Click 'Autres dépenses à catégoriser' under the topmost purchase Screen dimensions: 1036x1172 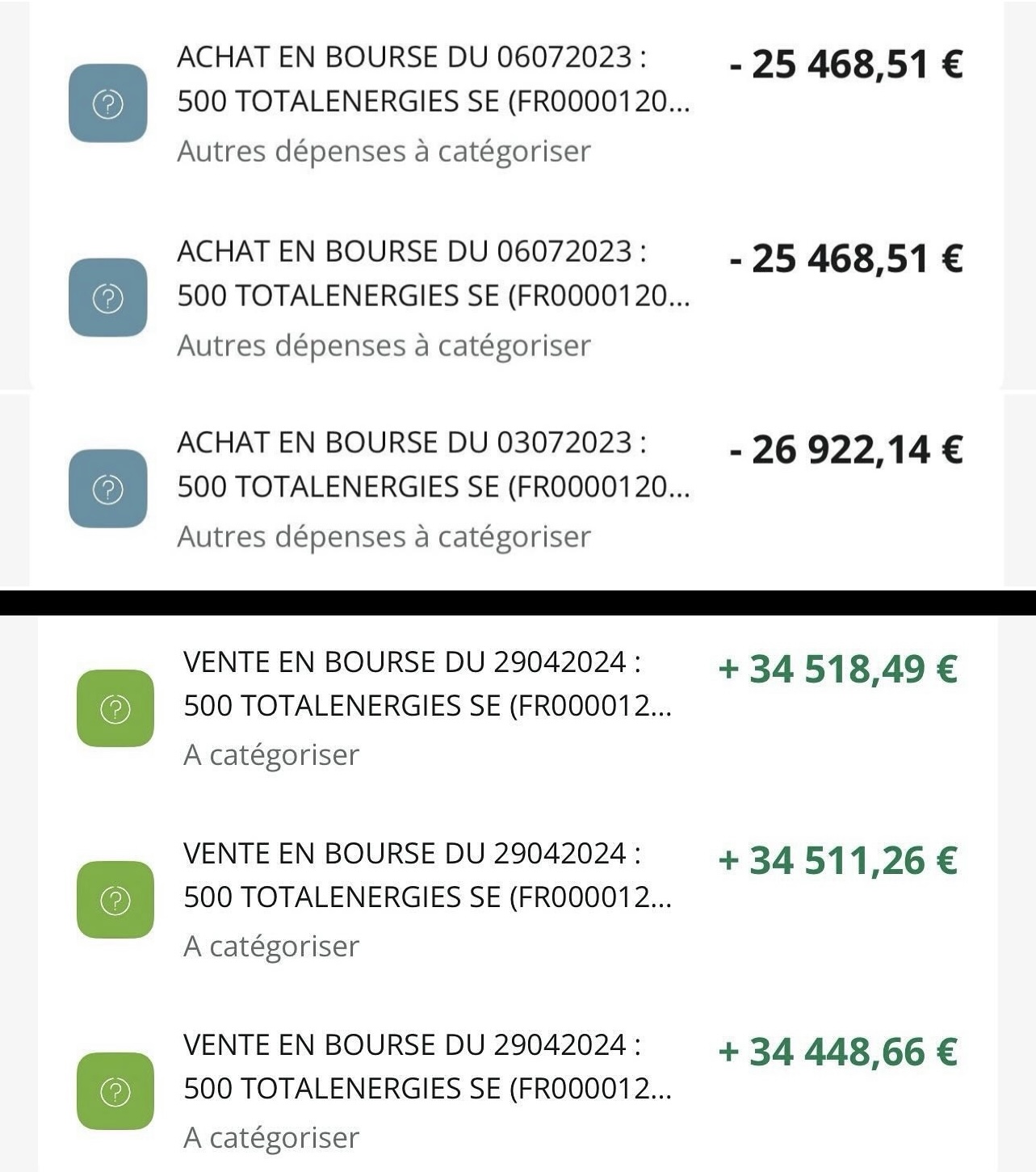click(384, 152)
